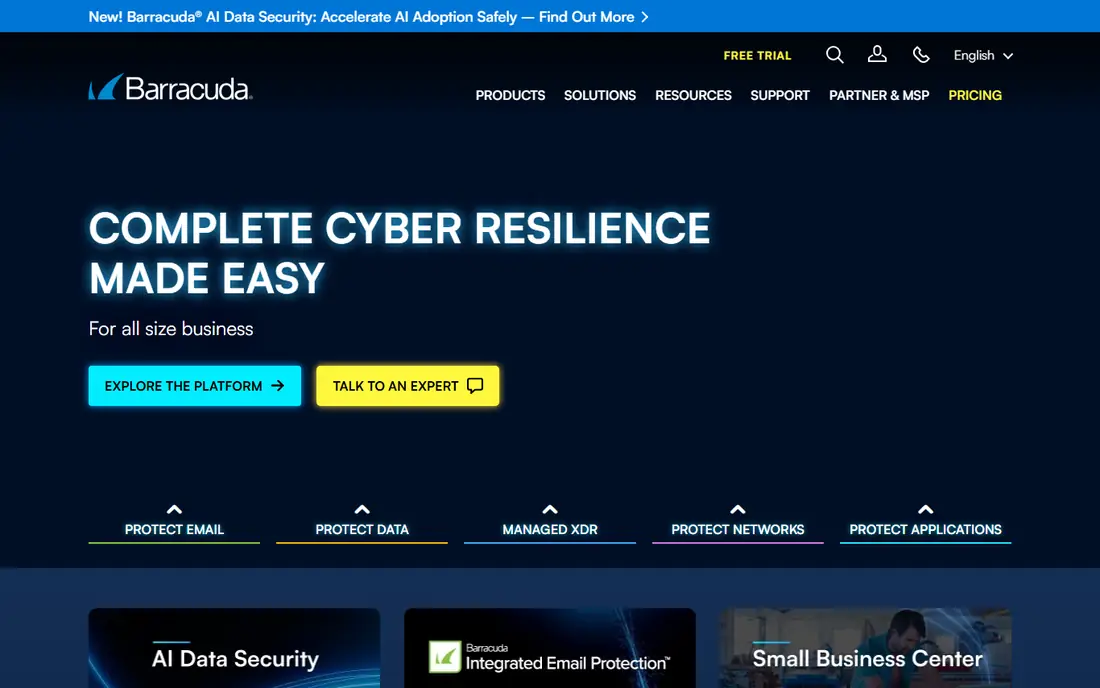The height and width of the screenshot is (688, 1100).
Task: Open the AI Data Security banner link
Action: [368, 16]
